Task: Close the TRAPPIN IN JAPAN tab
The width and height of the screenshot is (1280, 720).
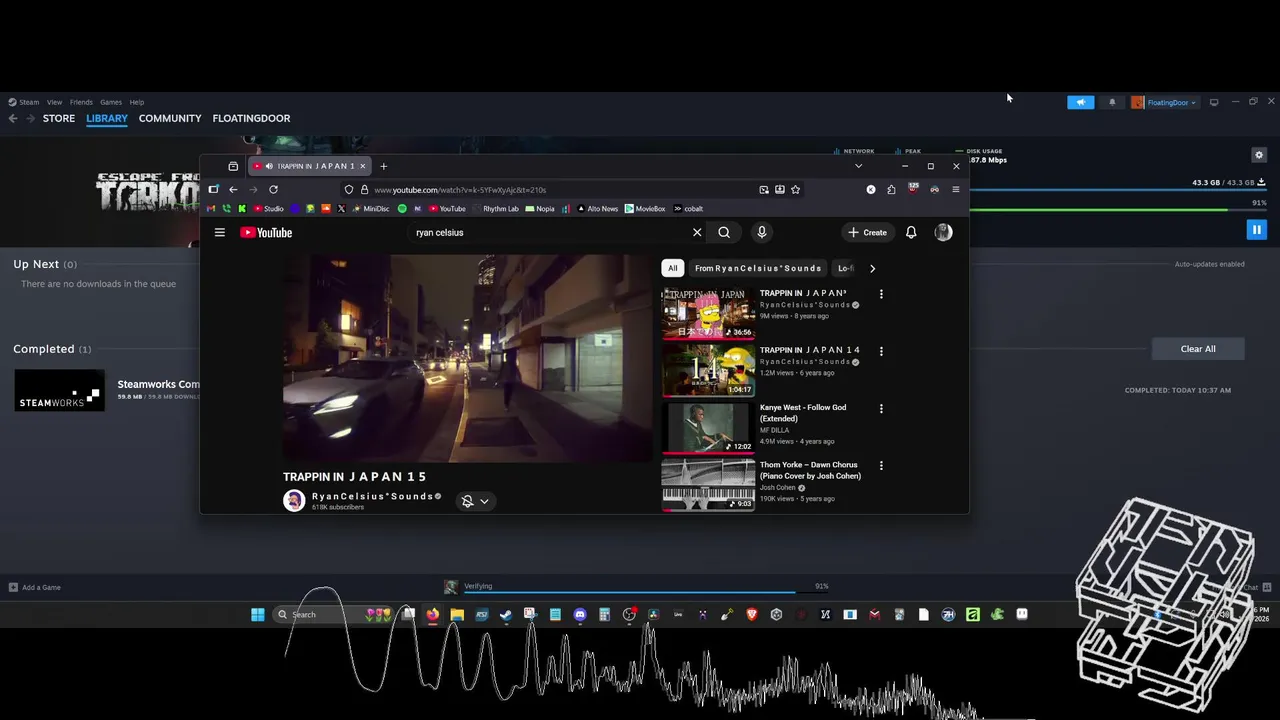Action: click(x=362, y=166)
